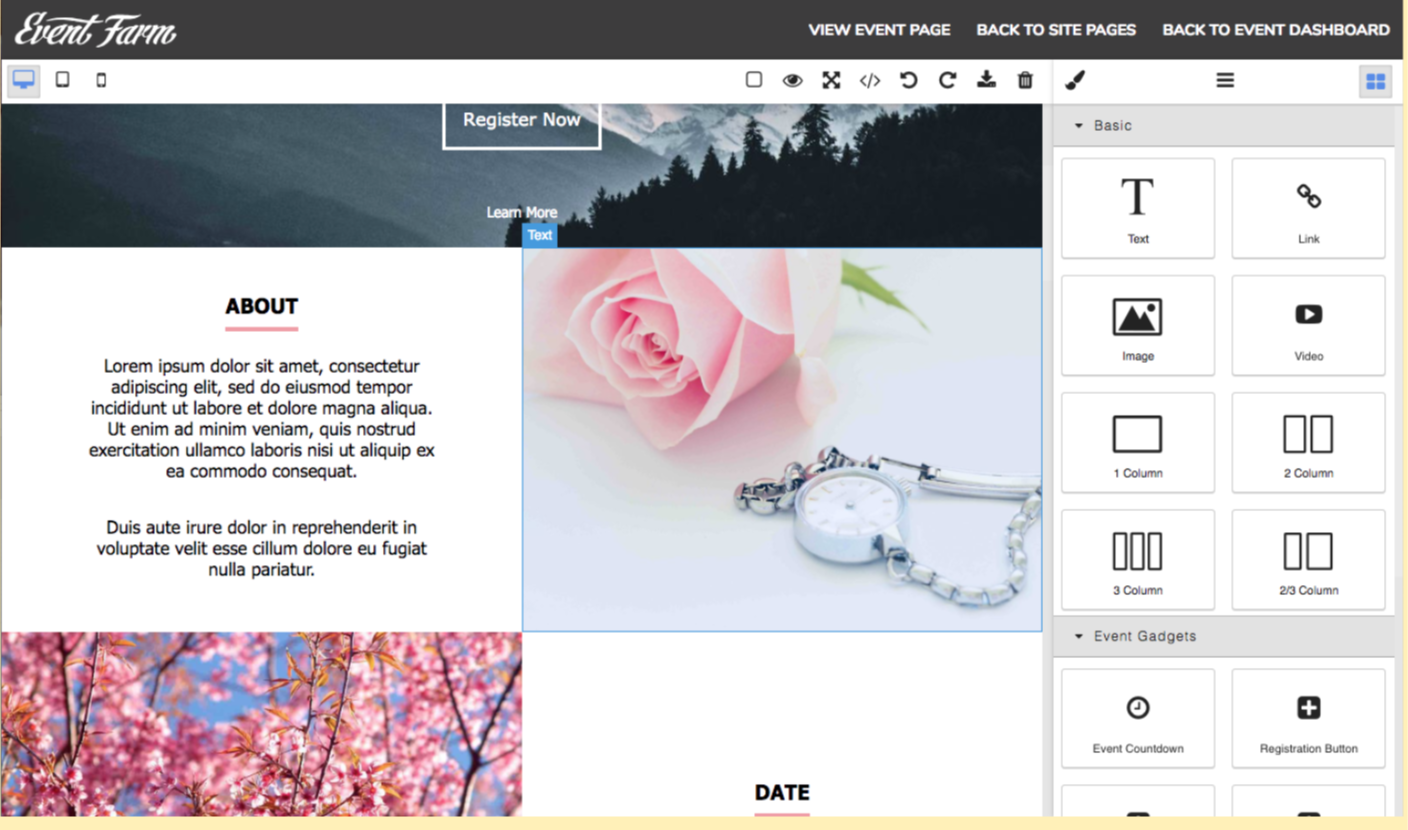Open the blocks grid tab
Image resolution: width=1408 pixels, height=830 pixels.
tap(1376, 81)
